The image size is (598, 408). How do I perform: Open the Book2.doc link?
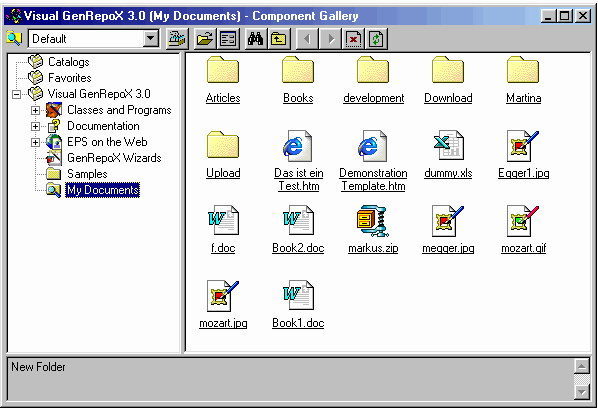(x=298, y=248)
